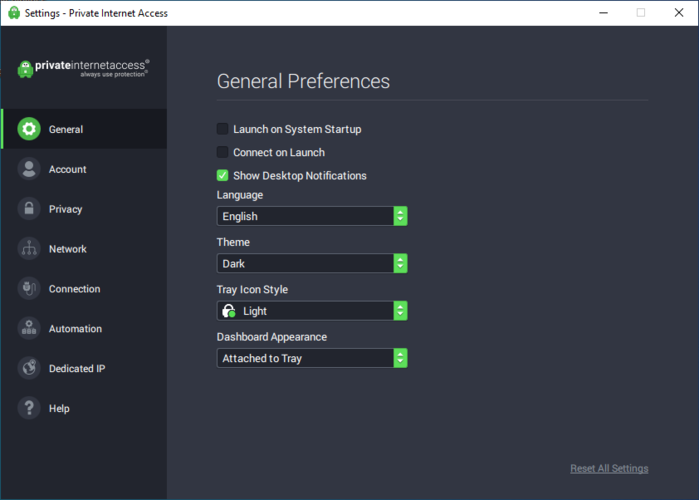The image size is (699, 500).
Task: Click the Privacy padlock icon
Action: click(29, 209)
